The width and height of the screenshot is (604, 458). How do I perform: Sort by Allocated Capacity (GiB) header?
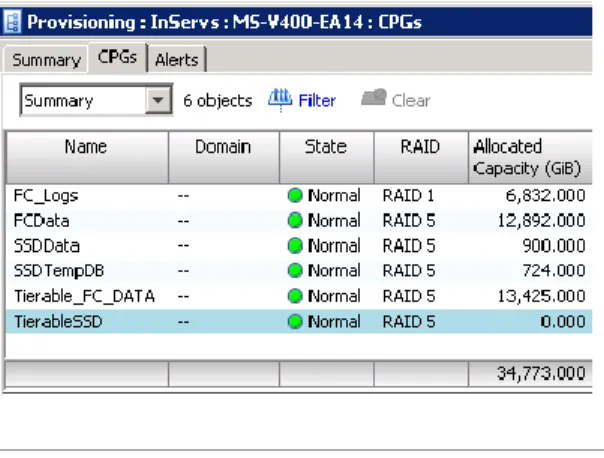coord(530,158)
